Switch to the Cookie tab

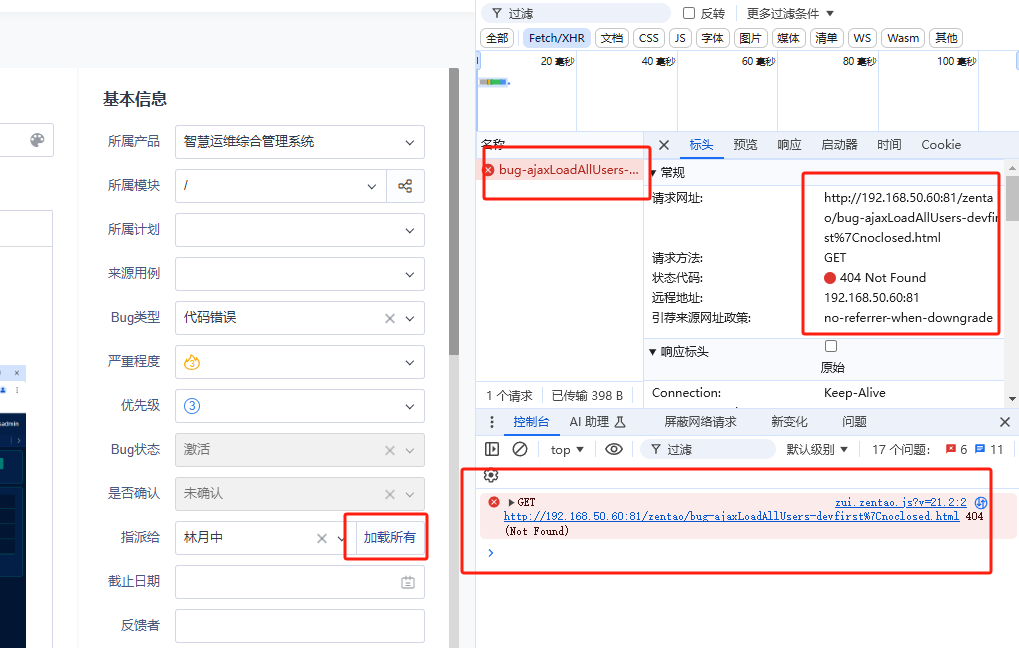coord(940,145)
